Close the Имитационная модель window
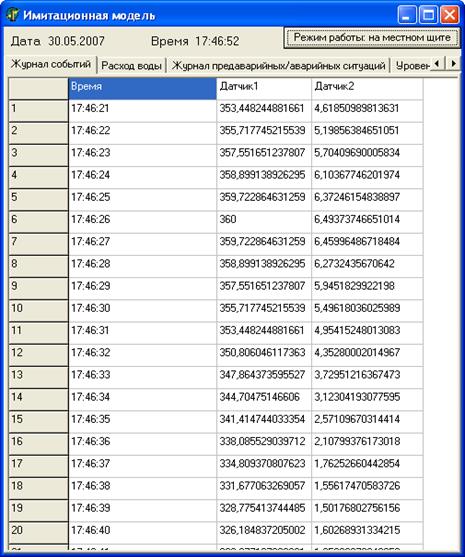This screenshot has height=557, width=465. (449, 15)
